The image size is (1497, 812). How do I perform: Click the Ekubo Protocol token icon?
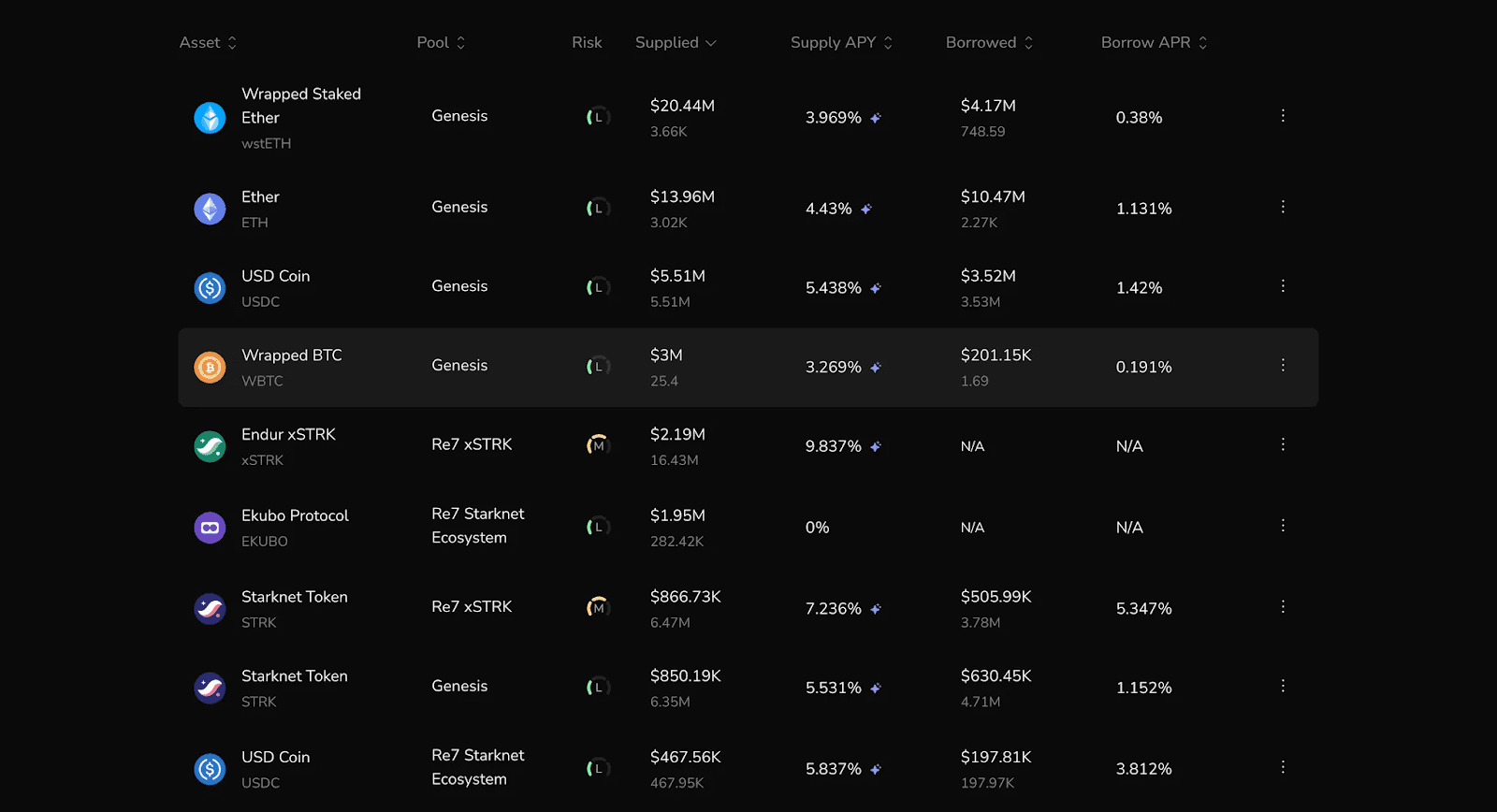[210, 528]
